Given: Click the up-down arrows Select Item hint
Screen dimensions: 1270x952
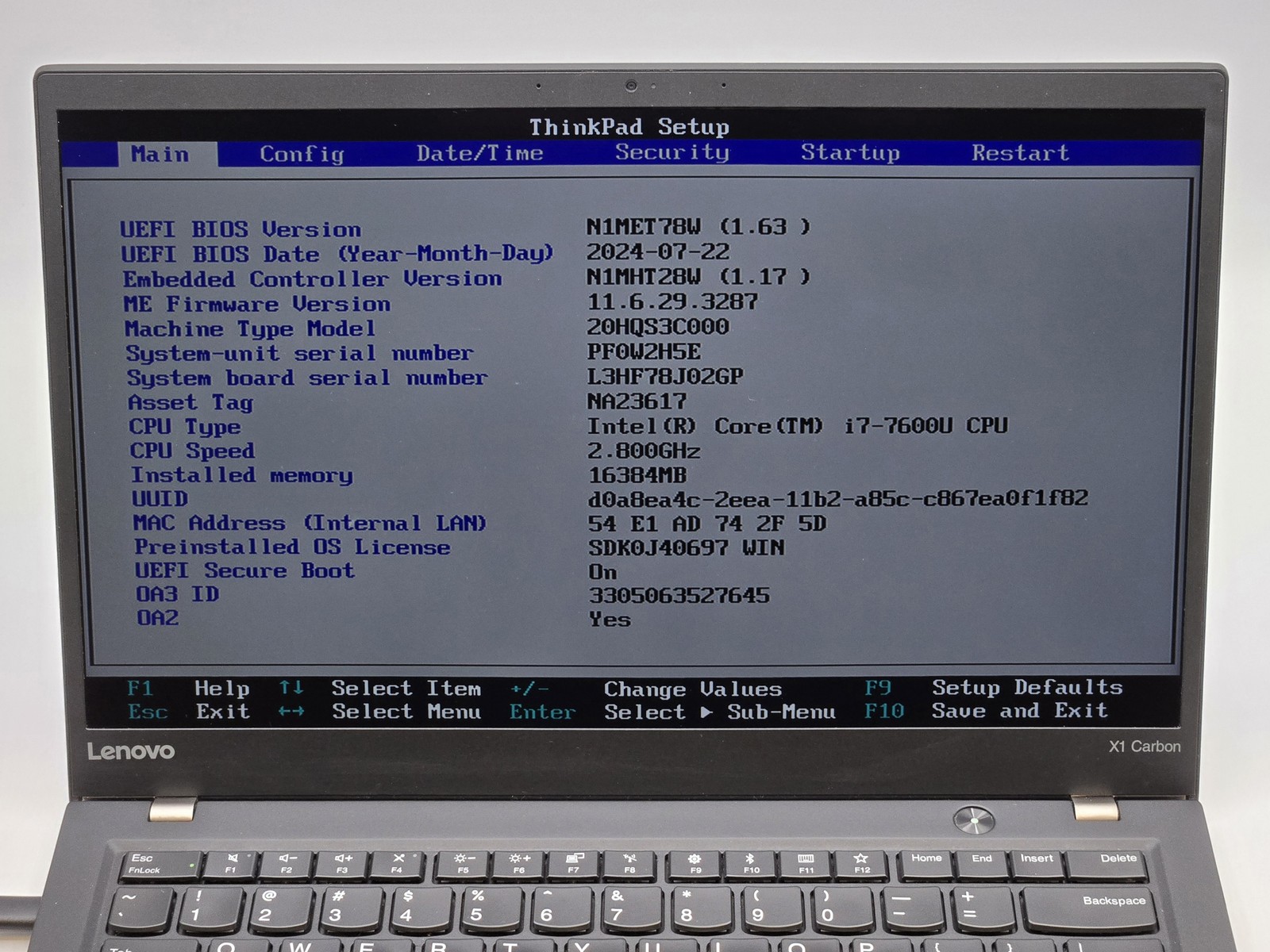Looking at the screenshot, I should pyautogui.click(x=379, y=688).
